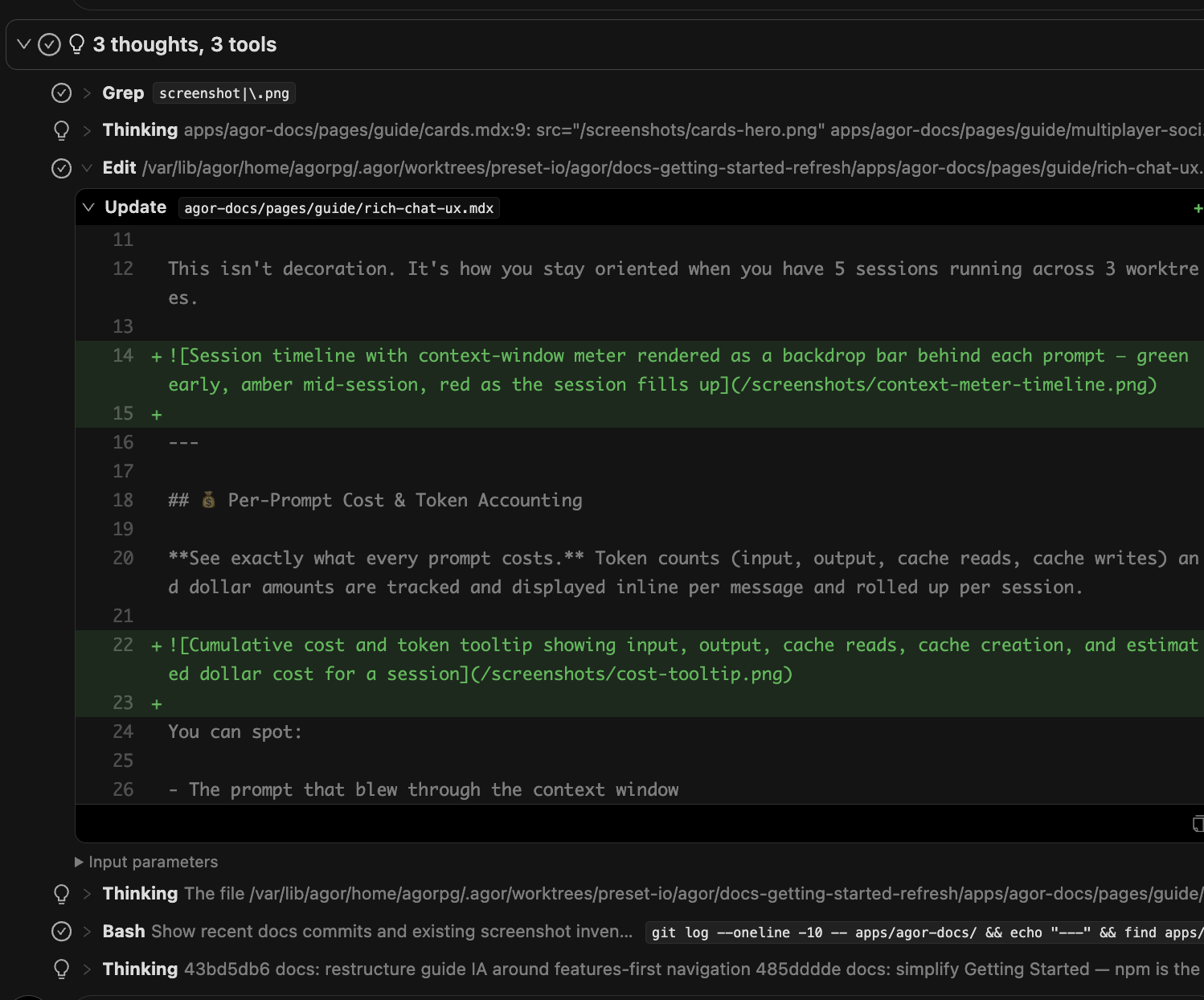Expand the Grep tool row chevron

click(x=87, y=93)
